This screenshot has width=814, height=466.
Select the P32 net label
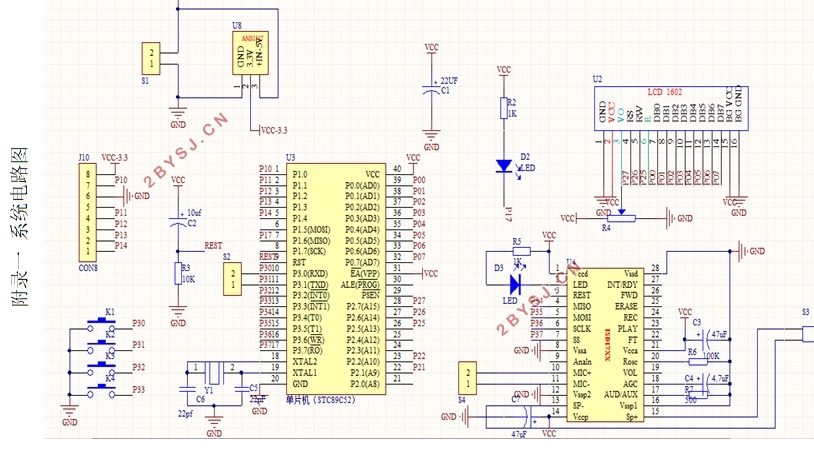[x=139, y=367]
